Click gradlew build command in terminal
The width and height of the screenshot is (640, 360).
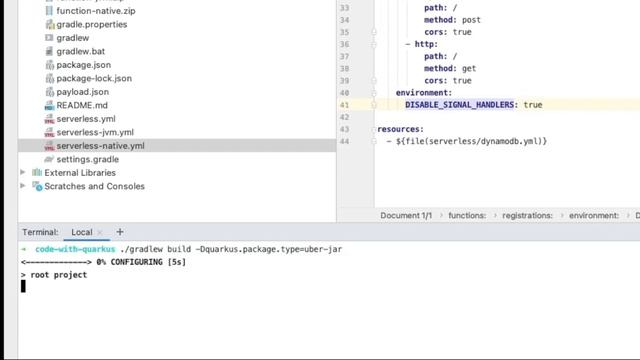231,249
